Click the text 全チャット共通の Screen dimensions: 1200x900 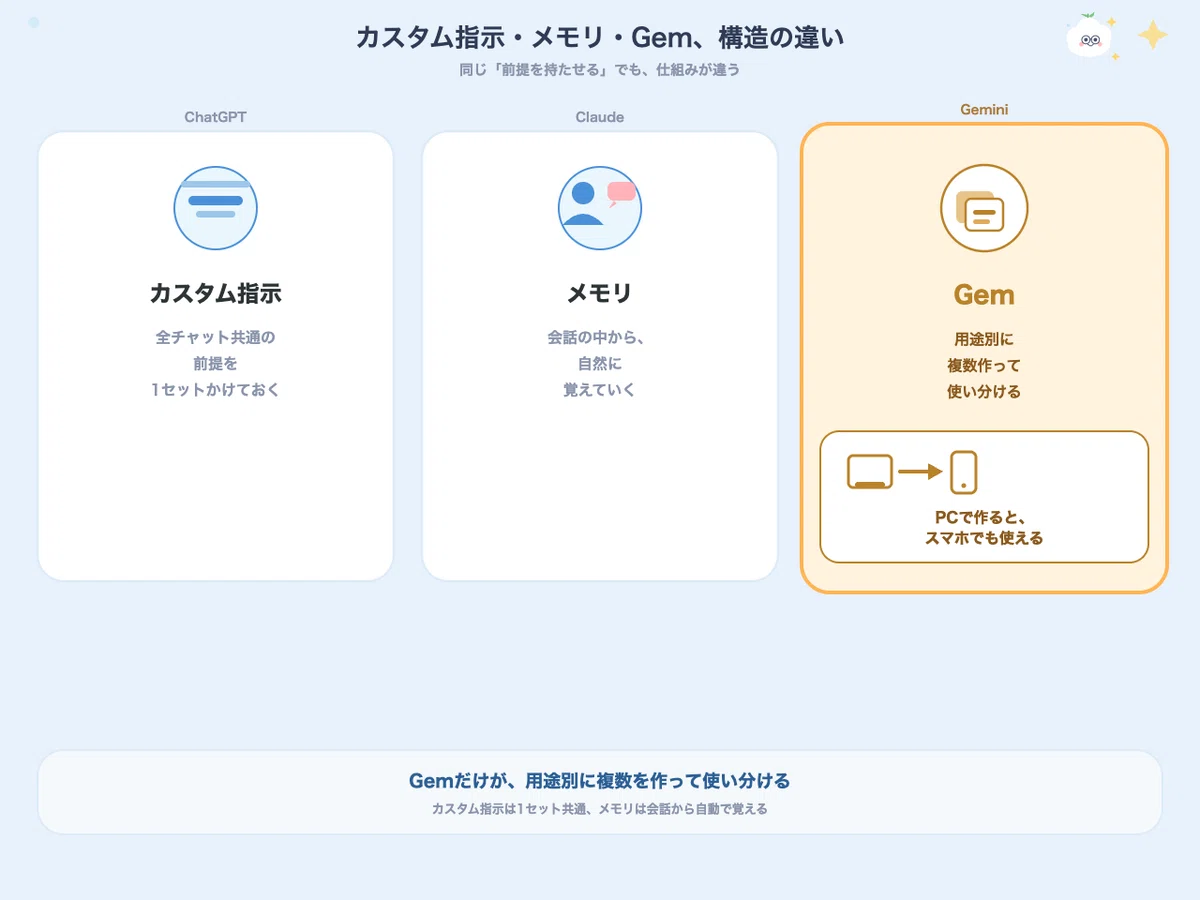click(x=215, y=338)
